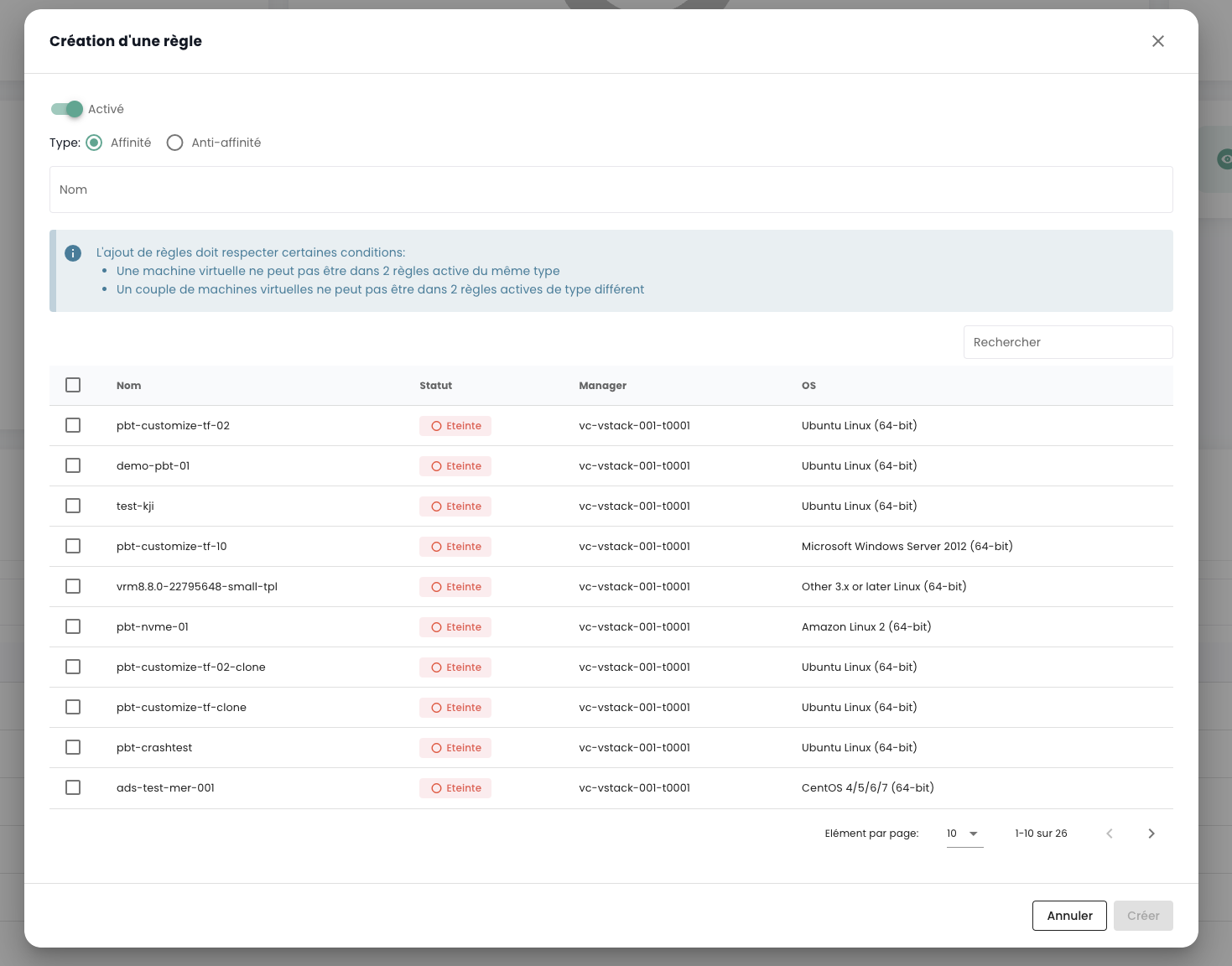
Task: Select the pbt-crashtest virtual machine checkbox
Action: (x=73, y=747)
